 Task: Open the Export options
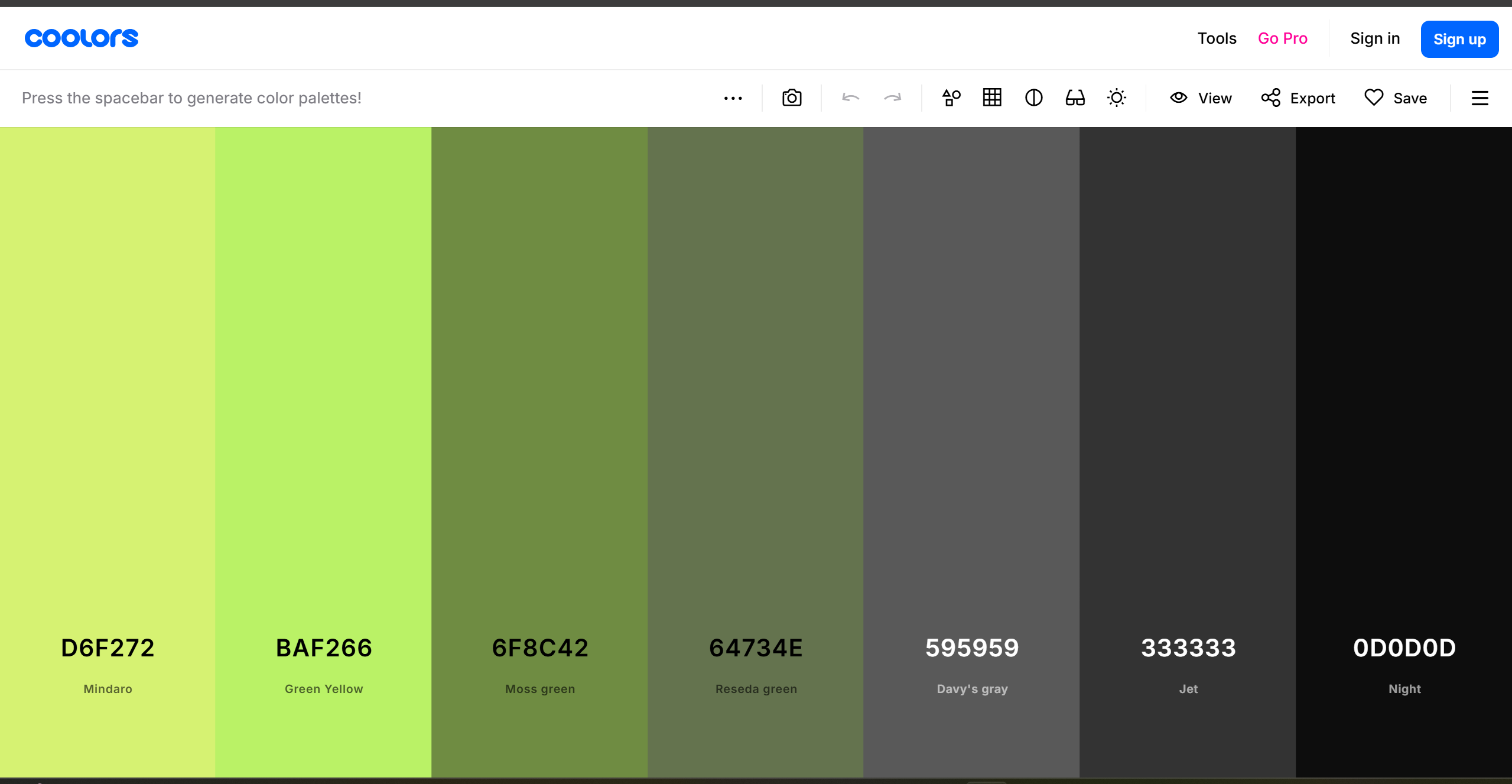click(x=1298, y=97)
